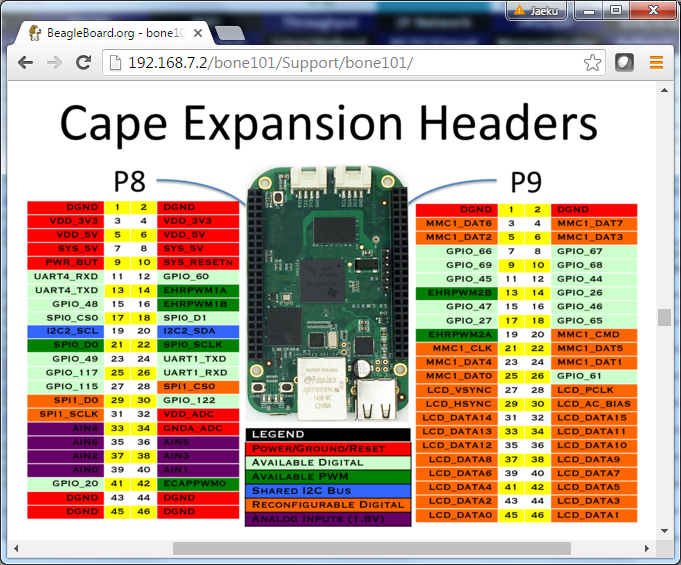Open a new tab with the blank tab button
681x565 pixels.
pyautogui.click(x=229, y=33)
